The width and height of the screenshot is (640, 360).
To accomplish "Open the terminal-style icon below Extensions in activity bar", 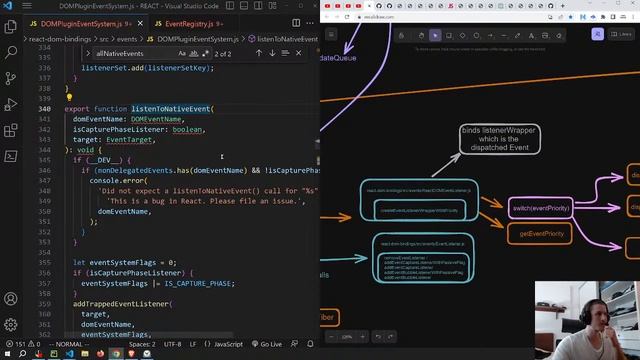I will pos(11,156).
